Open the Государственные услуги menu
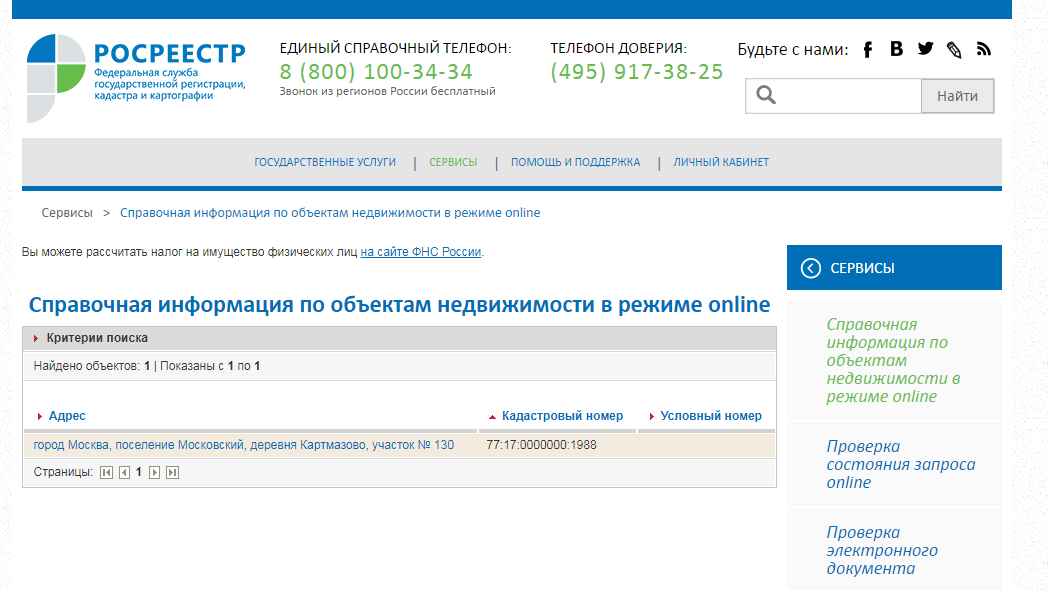Screen dimensions: 1048x590 tap(325, 162)
